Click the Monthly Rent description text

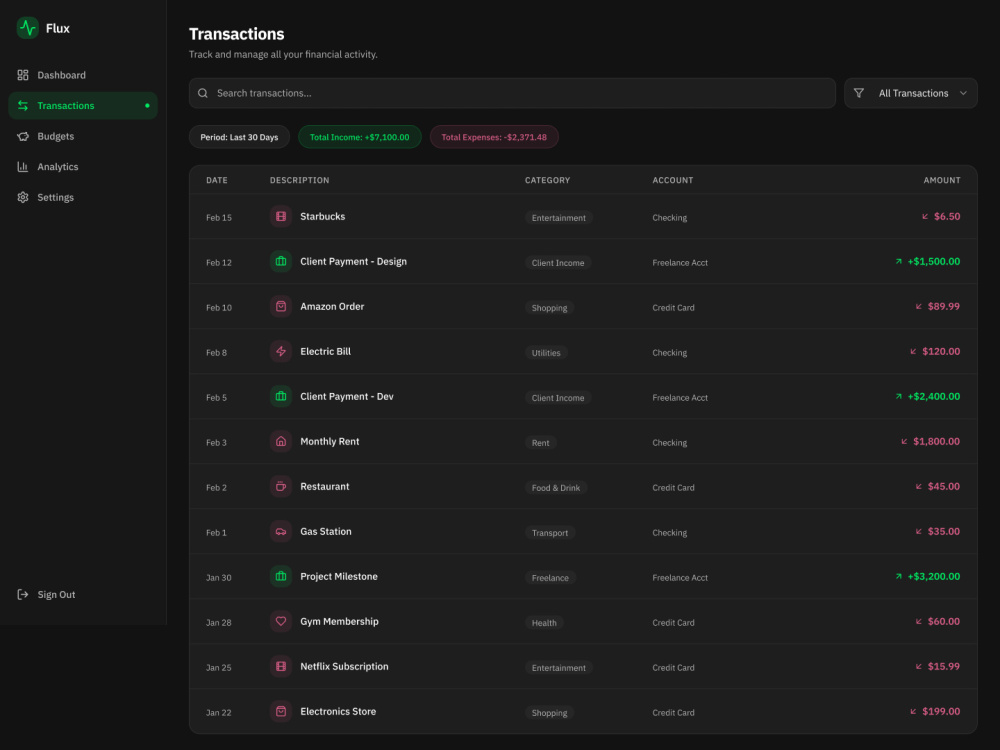[330, 441]
